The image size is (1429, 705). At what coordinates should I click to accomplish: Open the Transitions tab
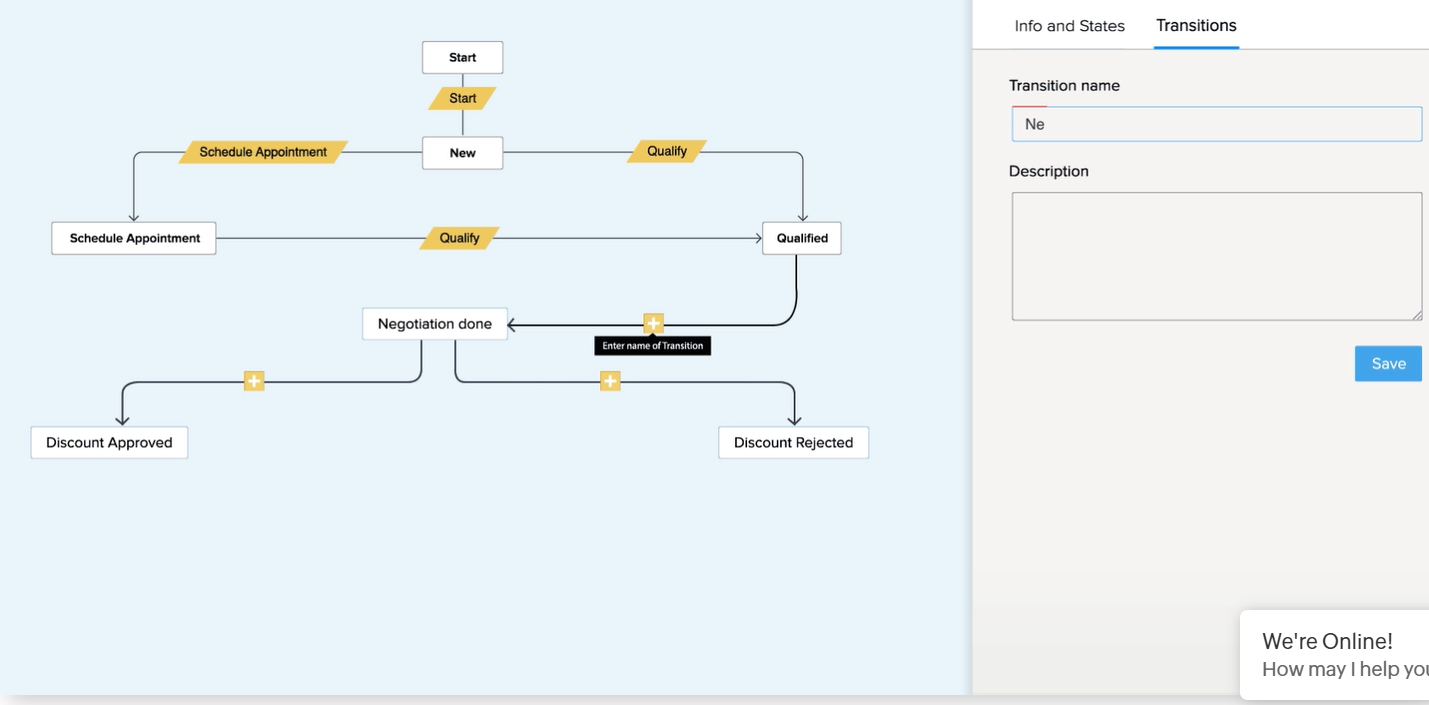[x=1196, y=26]
